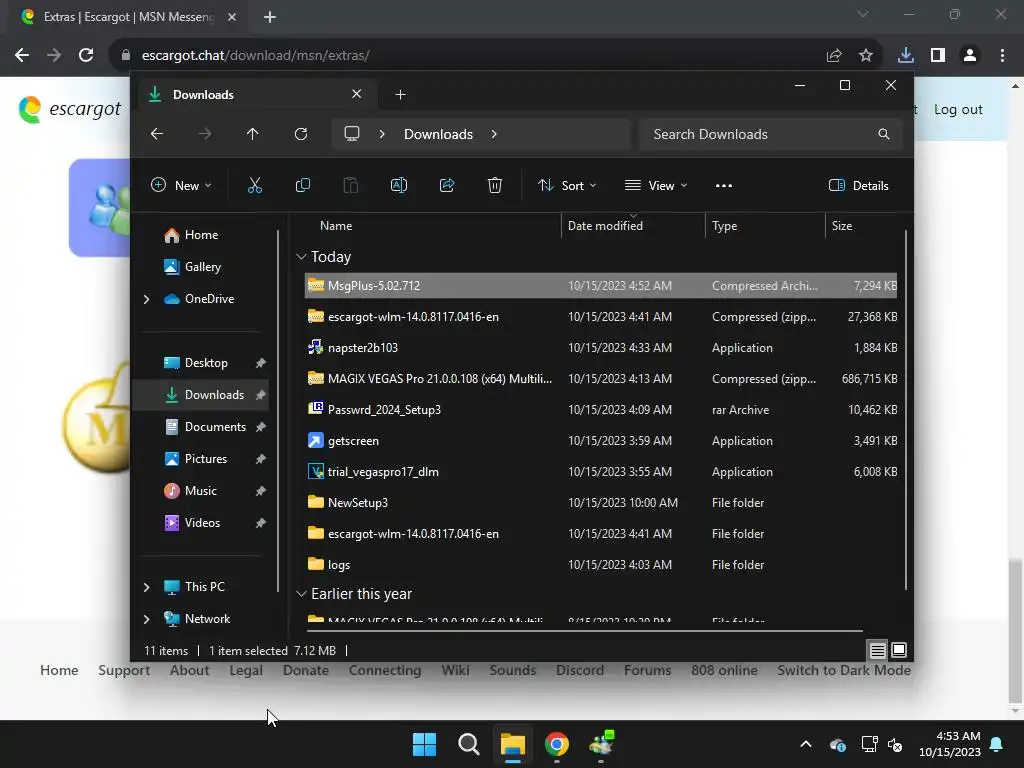This screenshot has width=1024, height=768.
Task: Click Home in the Escargot footer
Action: (59, 670)
